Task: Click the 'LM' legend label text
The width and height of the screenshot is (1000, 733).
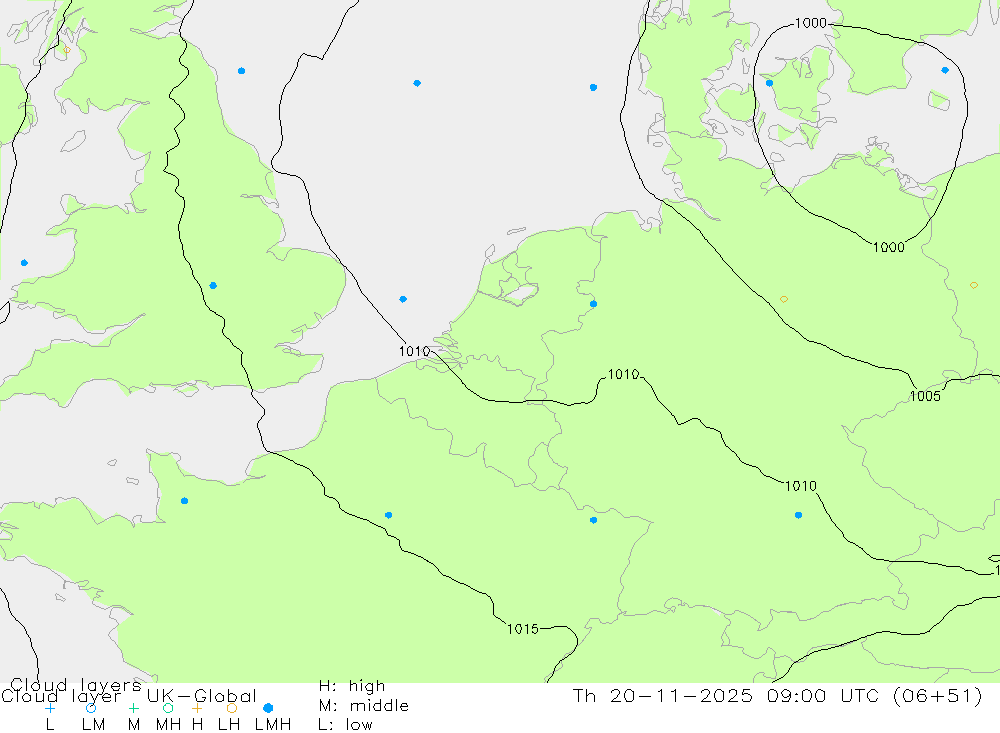Action: point(93,725)
